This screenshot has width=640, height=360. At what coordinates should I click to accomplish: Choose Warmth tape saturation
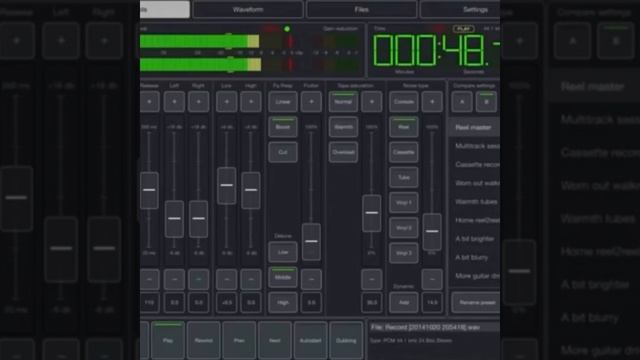(x=343, y=127)
